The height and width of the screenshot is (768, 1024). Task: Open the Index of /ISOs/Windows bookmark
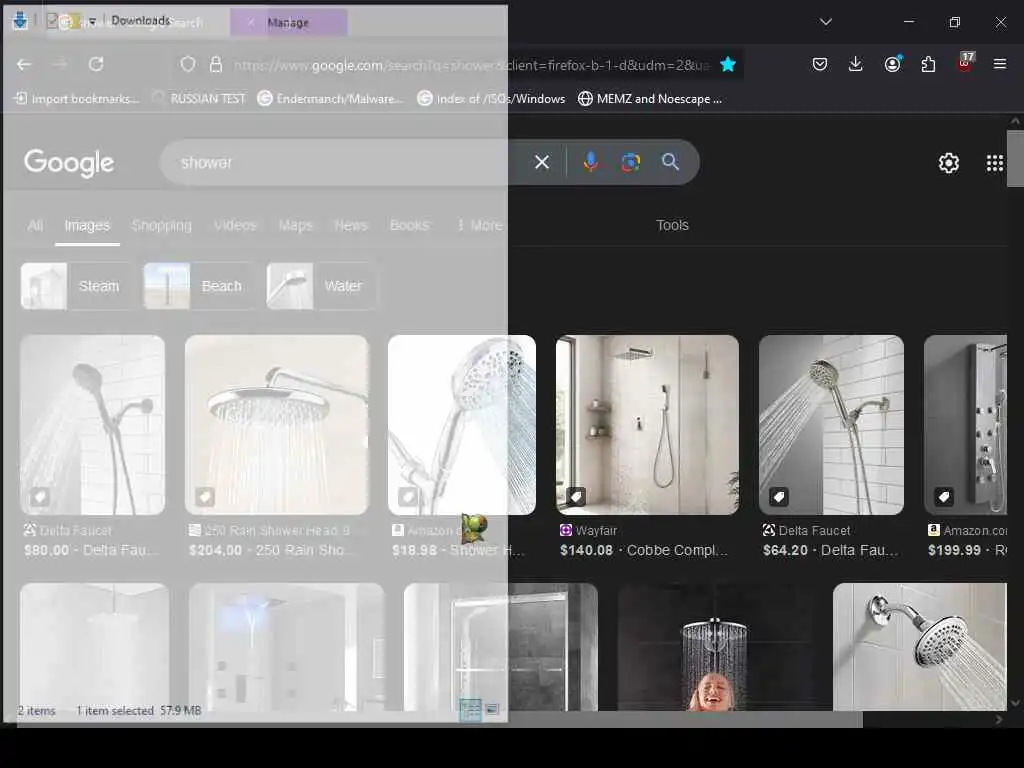click(x=491, y=99)
